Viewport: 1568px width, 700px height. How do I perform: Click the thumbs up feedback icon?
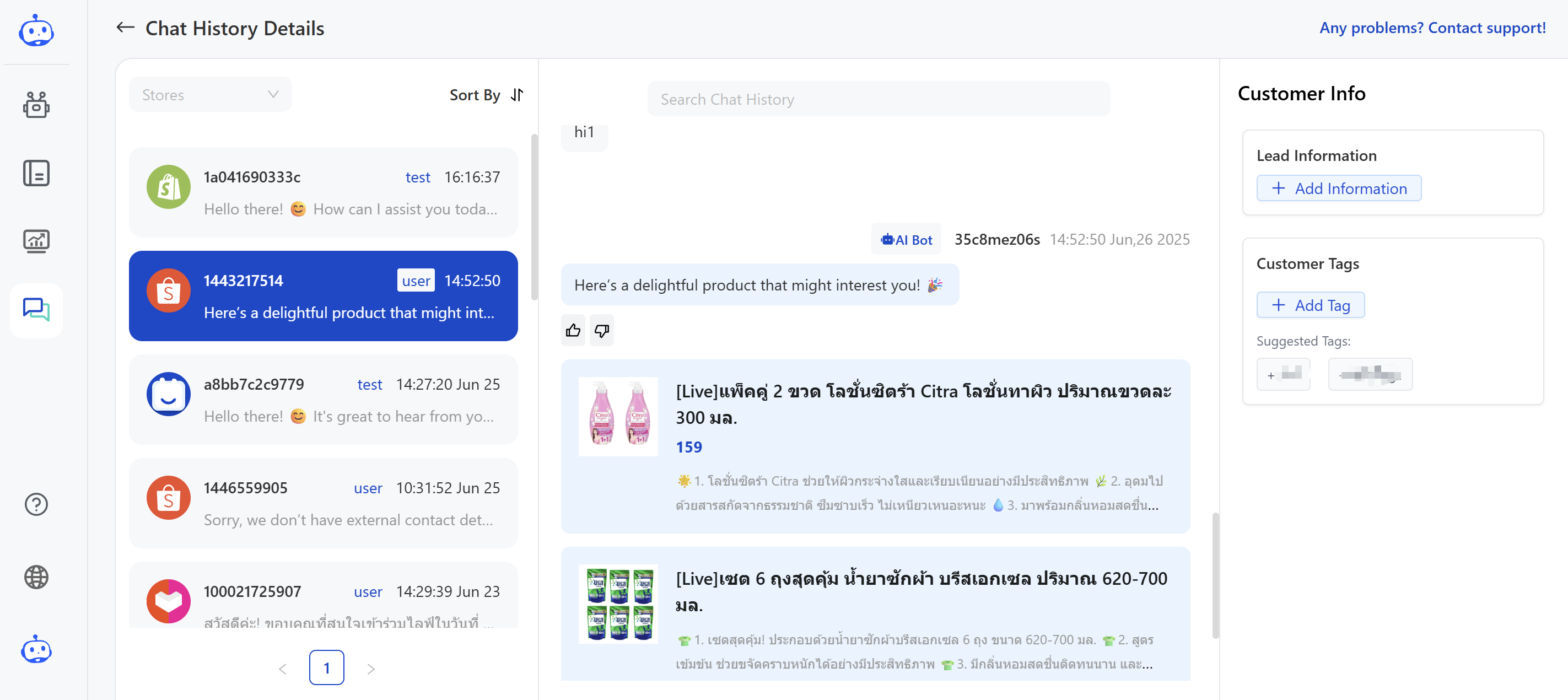coord(573,331)
